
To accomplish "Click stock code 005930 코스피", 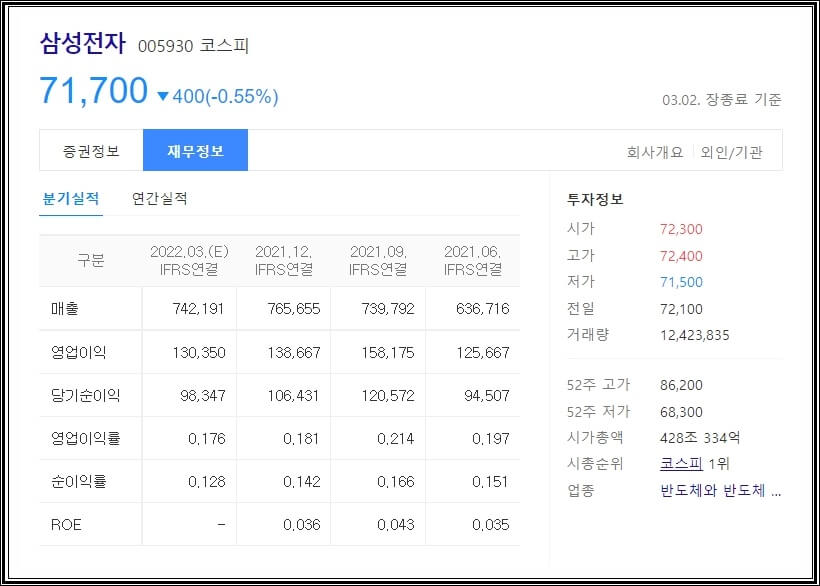I will pyautogui.click(x=193, y=45).
